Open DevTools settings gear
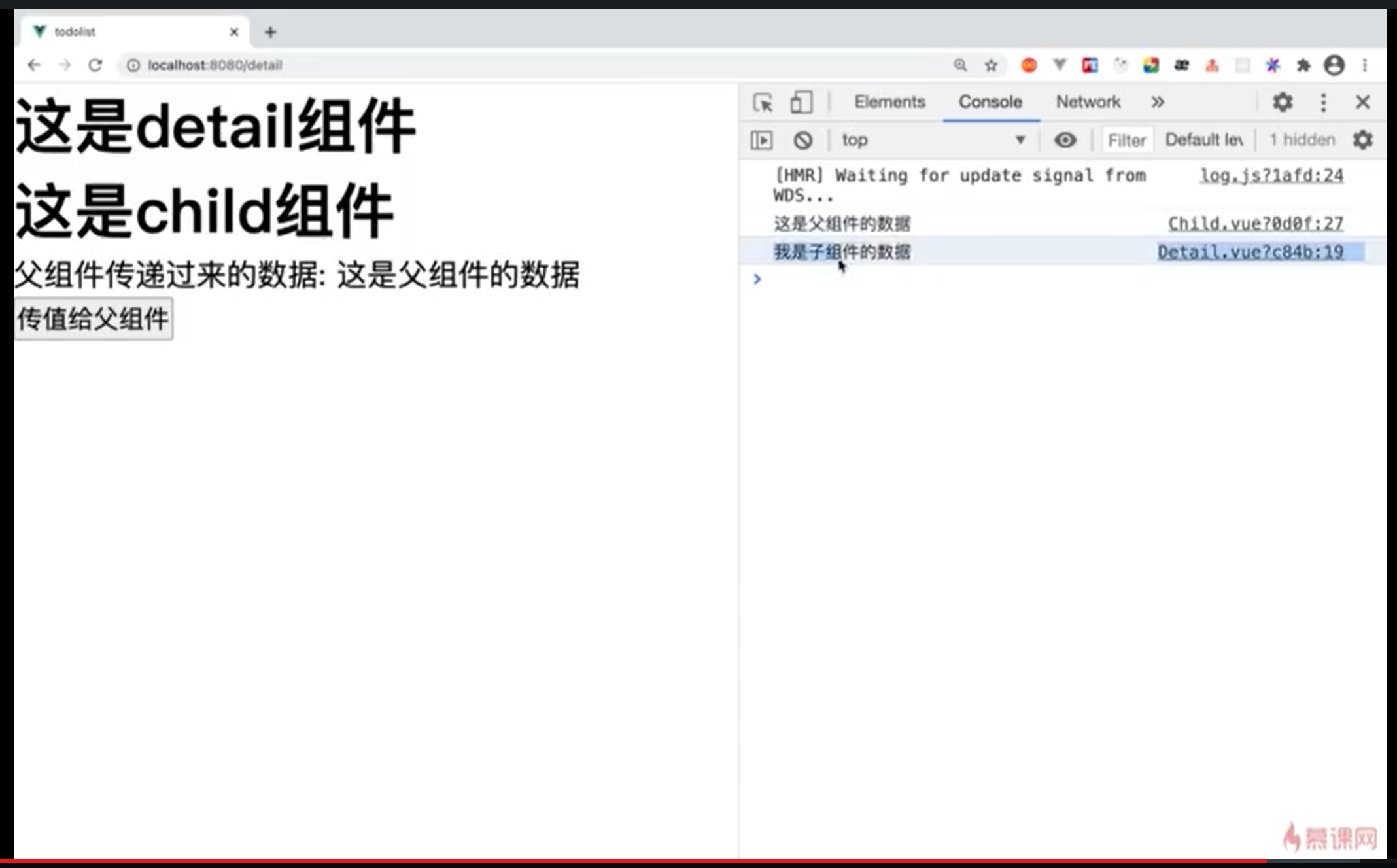 tap(1283, 103)
